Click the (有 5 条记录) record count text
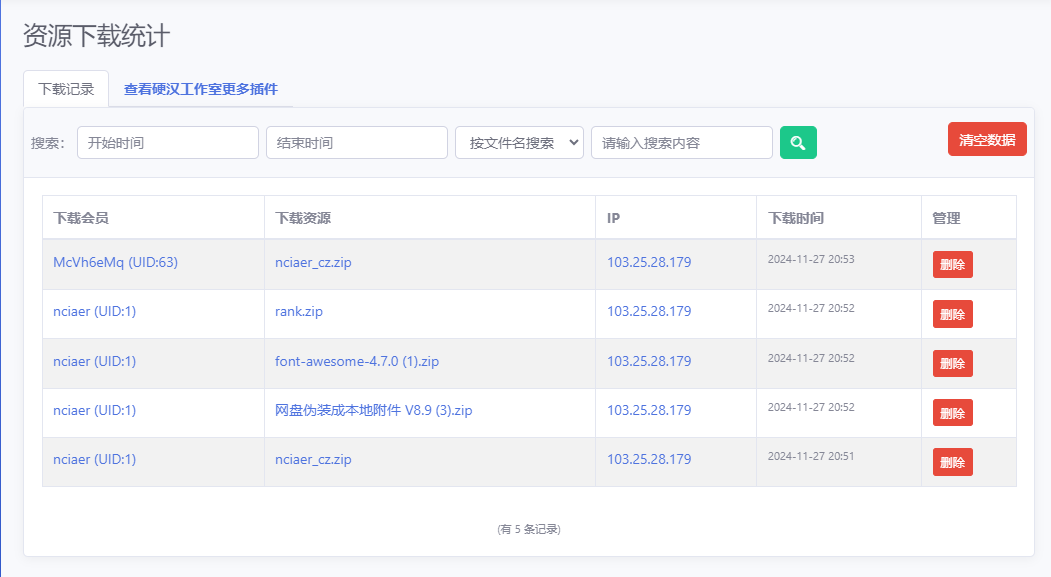 coord(529,529)
